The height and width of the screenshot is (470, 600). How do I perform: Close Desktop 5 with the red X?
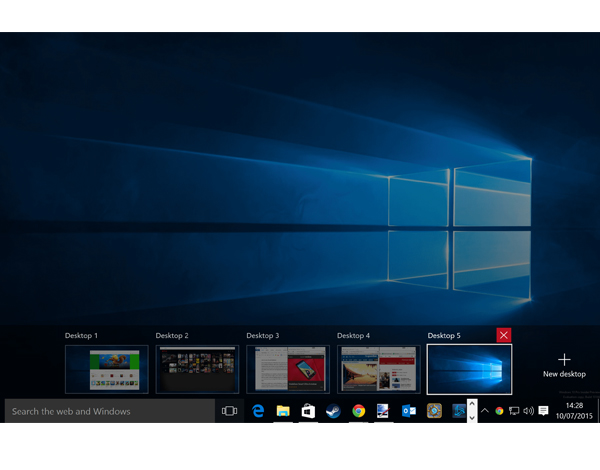(x=504, y=336)
